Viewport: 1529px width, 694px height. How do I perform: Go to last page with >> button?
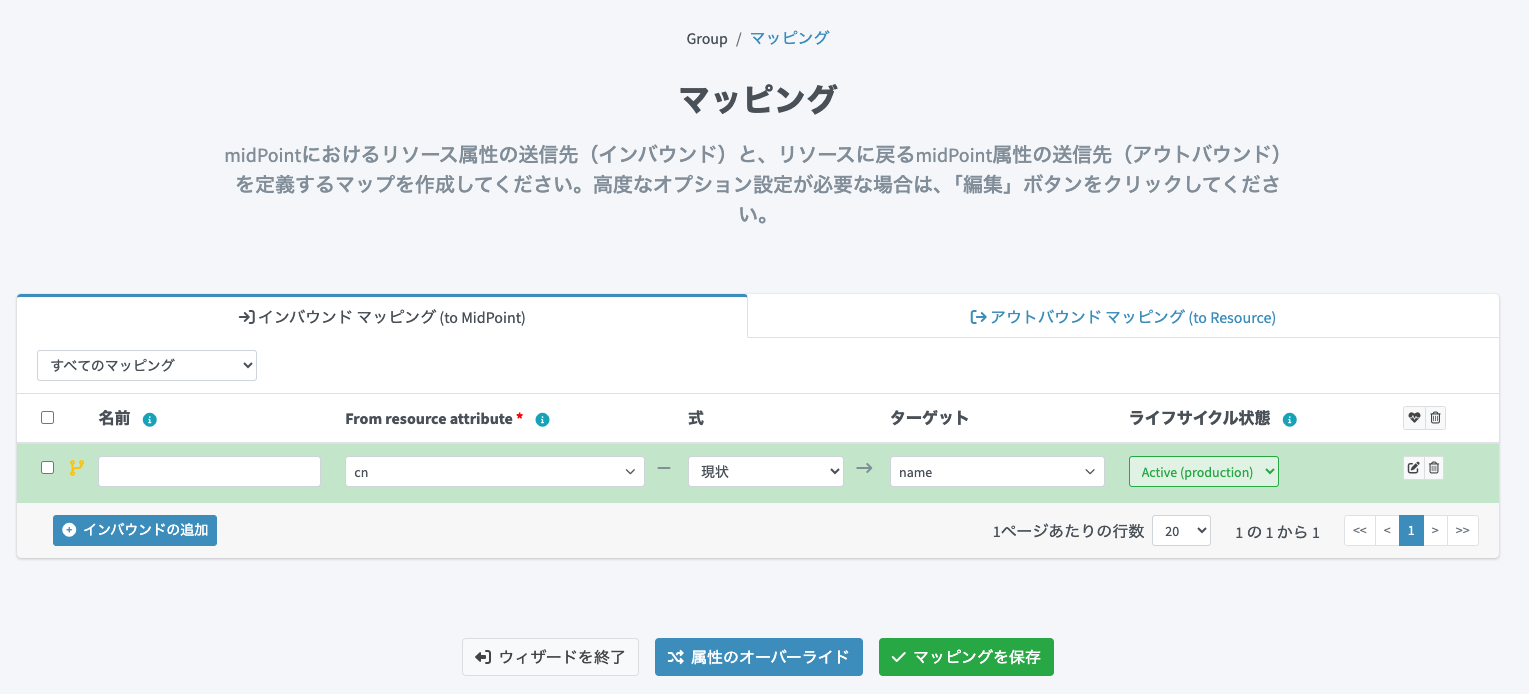click(x=1462, y=530)
